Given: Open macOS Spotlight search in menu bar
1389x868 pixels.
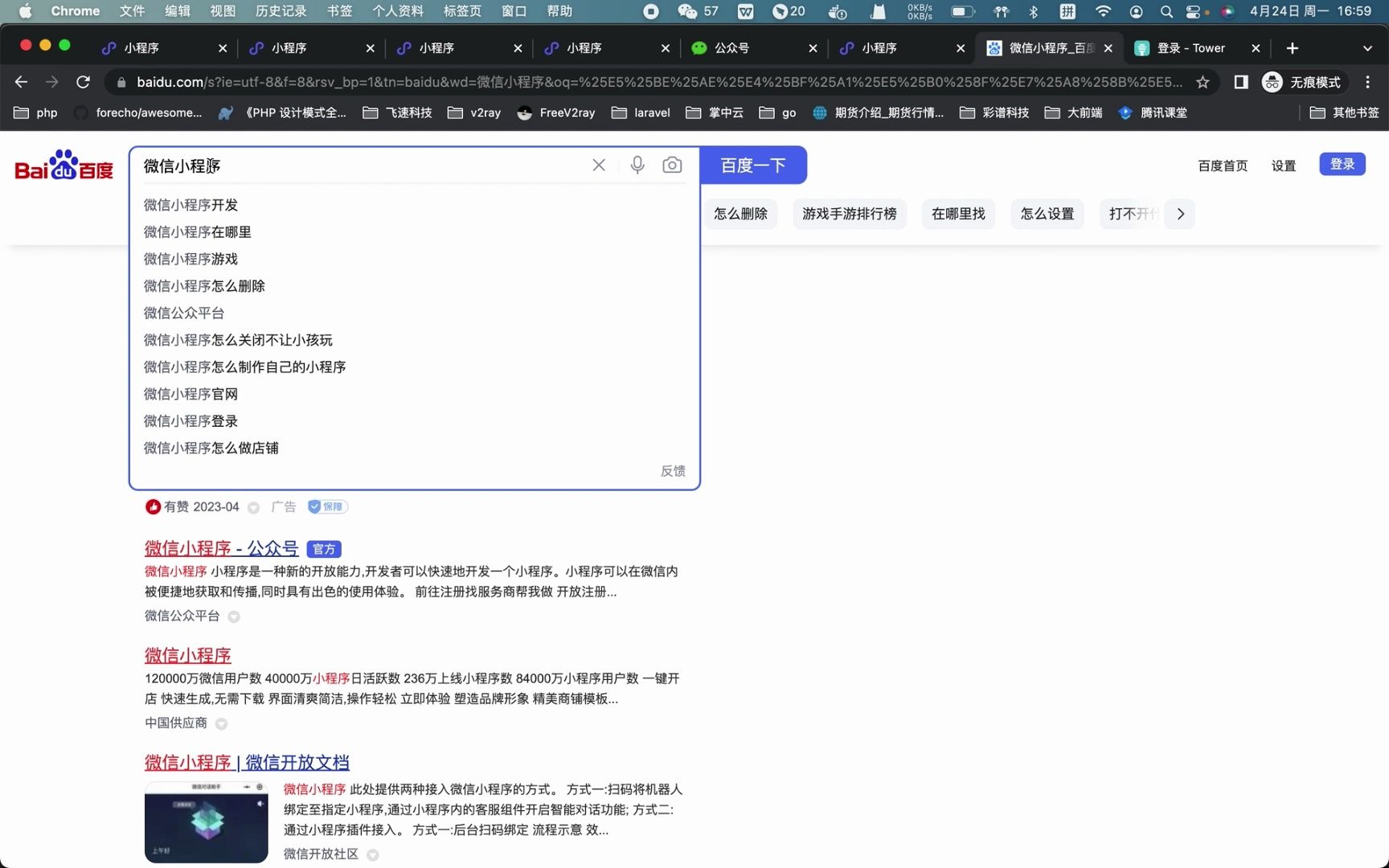Looking at the screenshot, I should click(x=1166, y=11).
